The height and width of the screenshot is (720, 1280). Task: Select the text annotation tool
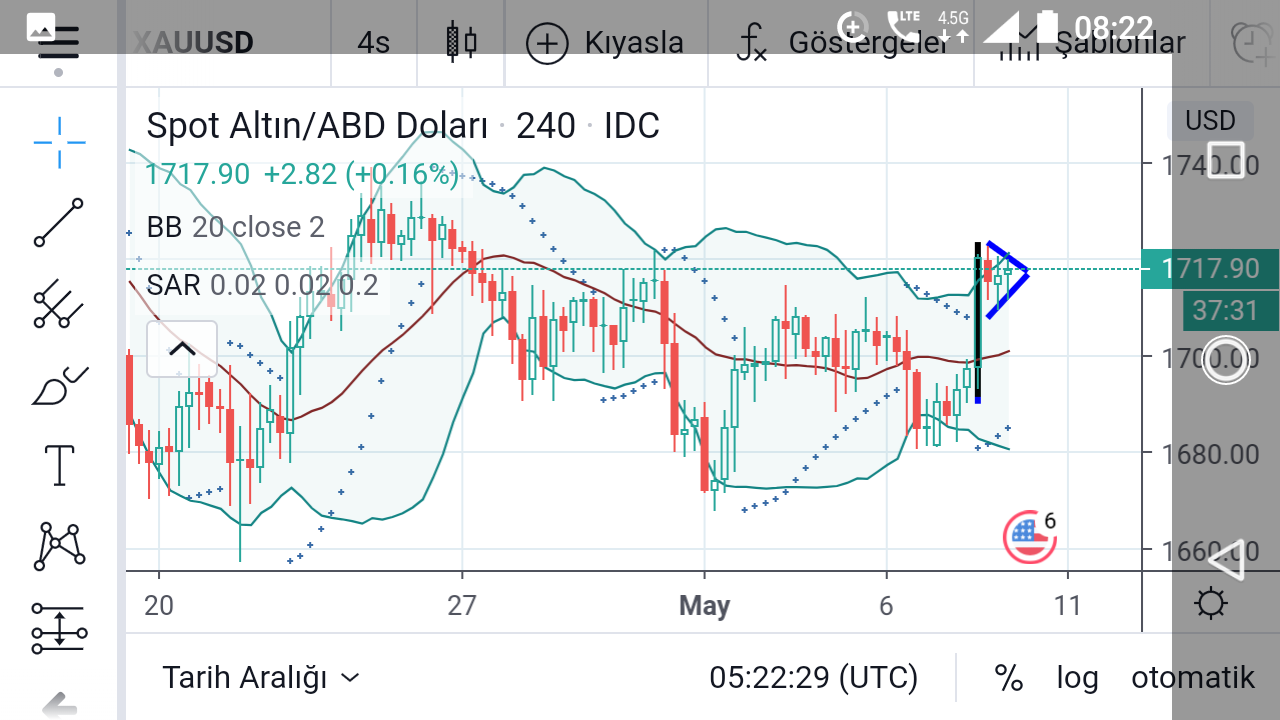point(59,465)
